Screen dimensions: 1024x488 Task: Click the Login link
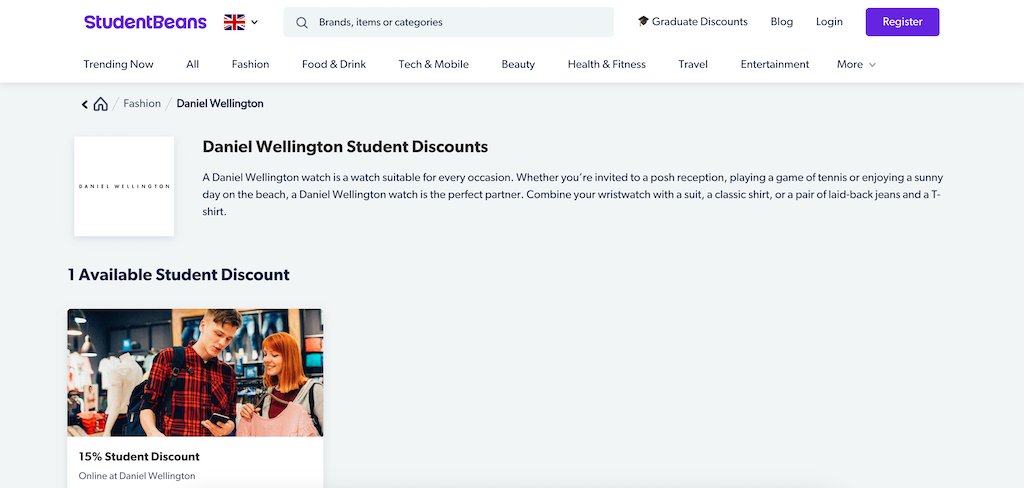pyautogui.click(x=829, y=22)
